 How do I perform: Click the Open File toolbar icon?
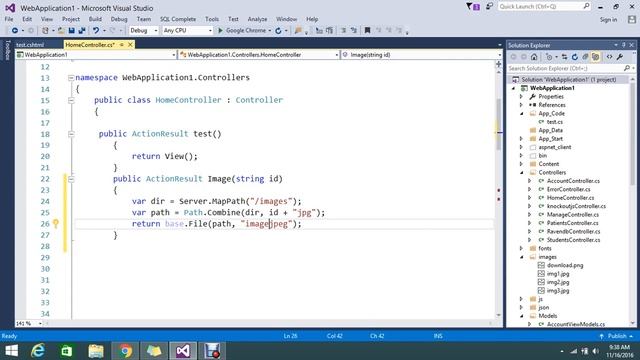[61, 31]
